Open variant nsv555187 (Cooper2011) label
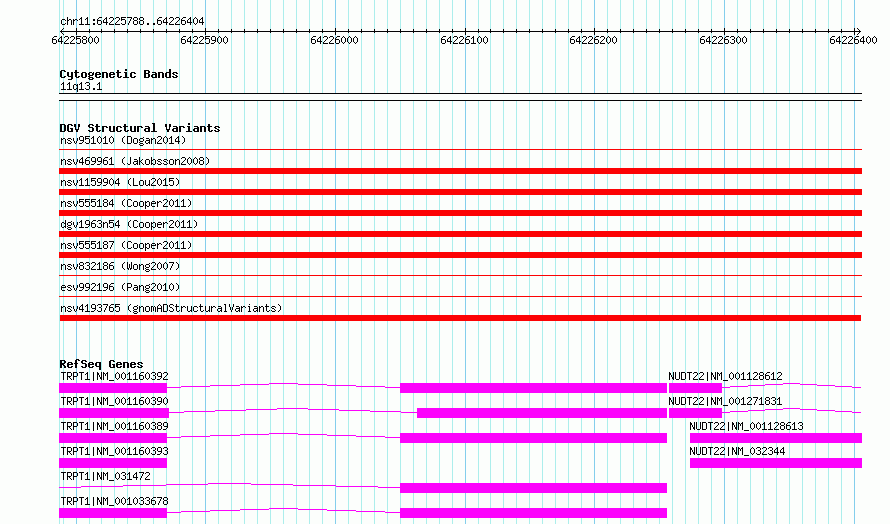 (126, 245)
